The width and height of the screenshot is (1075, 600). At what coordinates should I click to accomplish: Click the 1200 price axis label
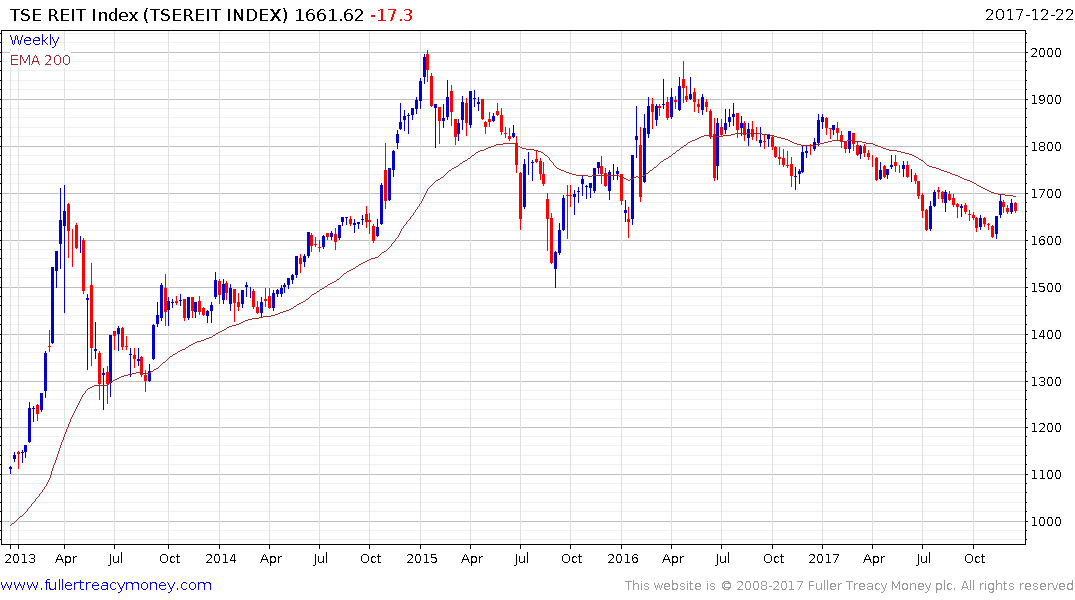1046,428
